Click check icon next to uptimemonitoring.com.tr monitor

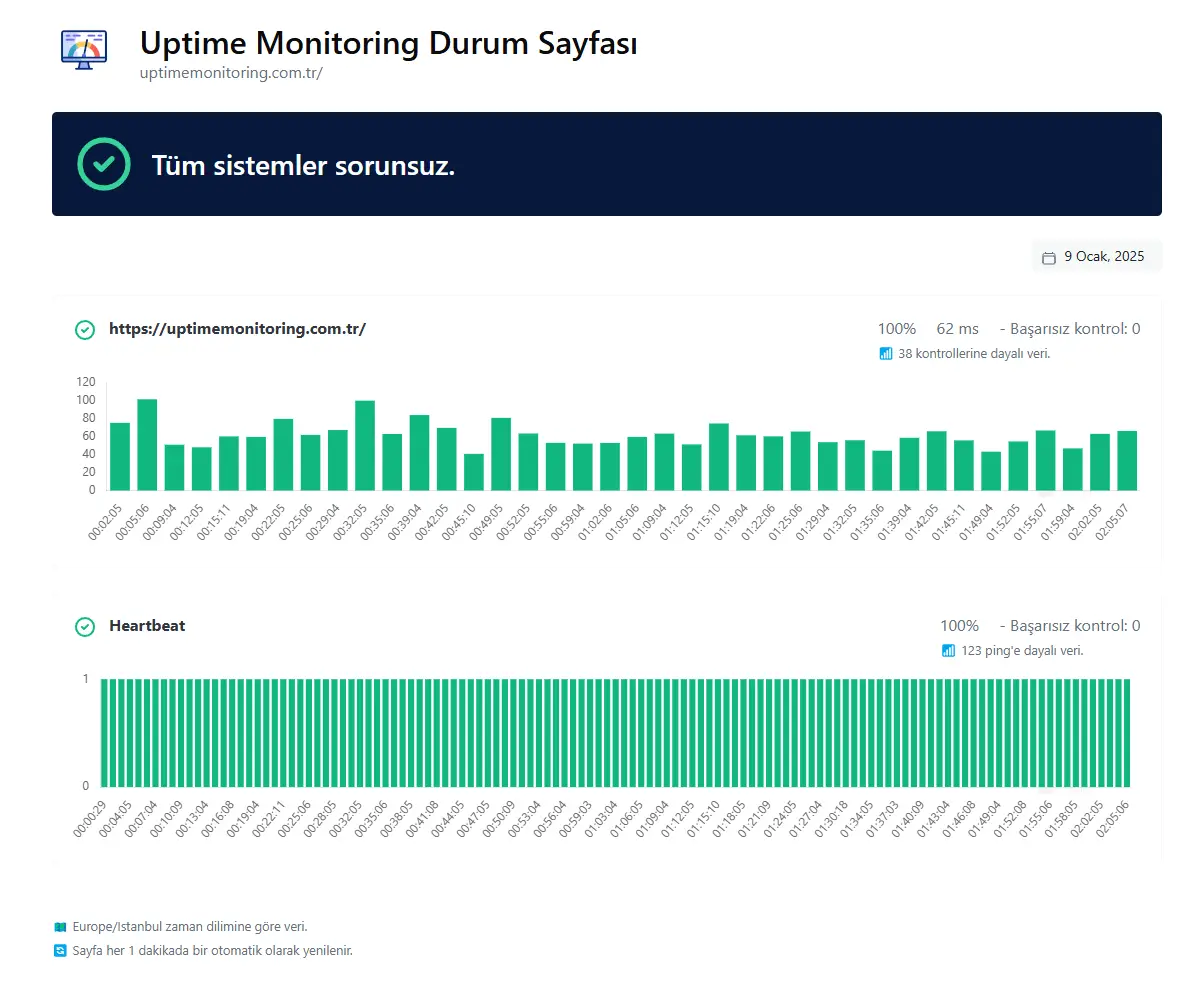85,330
